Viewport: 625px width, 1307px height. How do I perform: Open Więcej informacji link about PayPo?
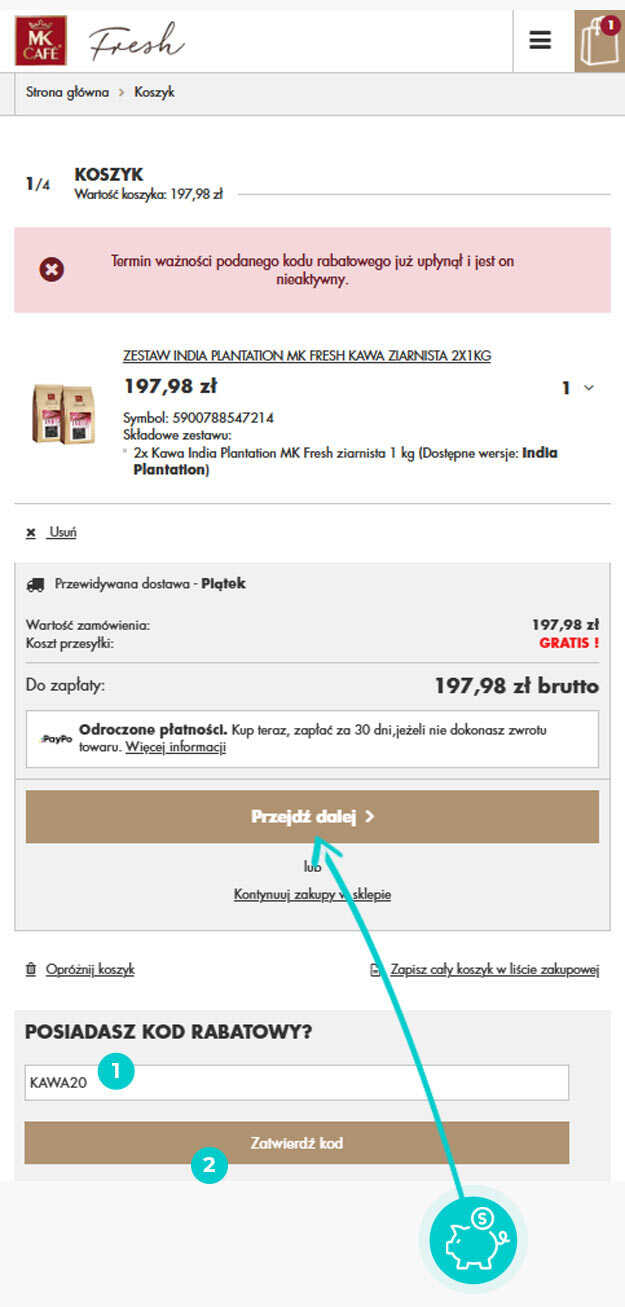pos(175,747)
